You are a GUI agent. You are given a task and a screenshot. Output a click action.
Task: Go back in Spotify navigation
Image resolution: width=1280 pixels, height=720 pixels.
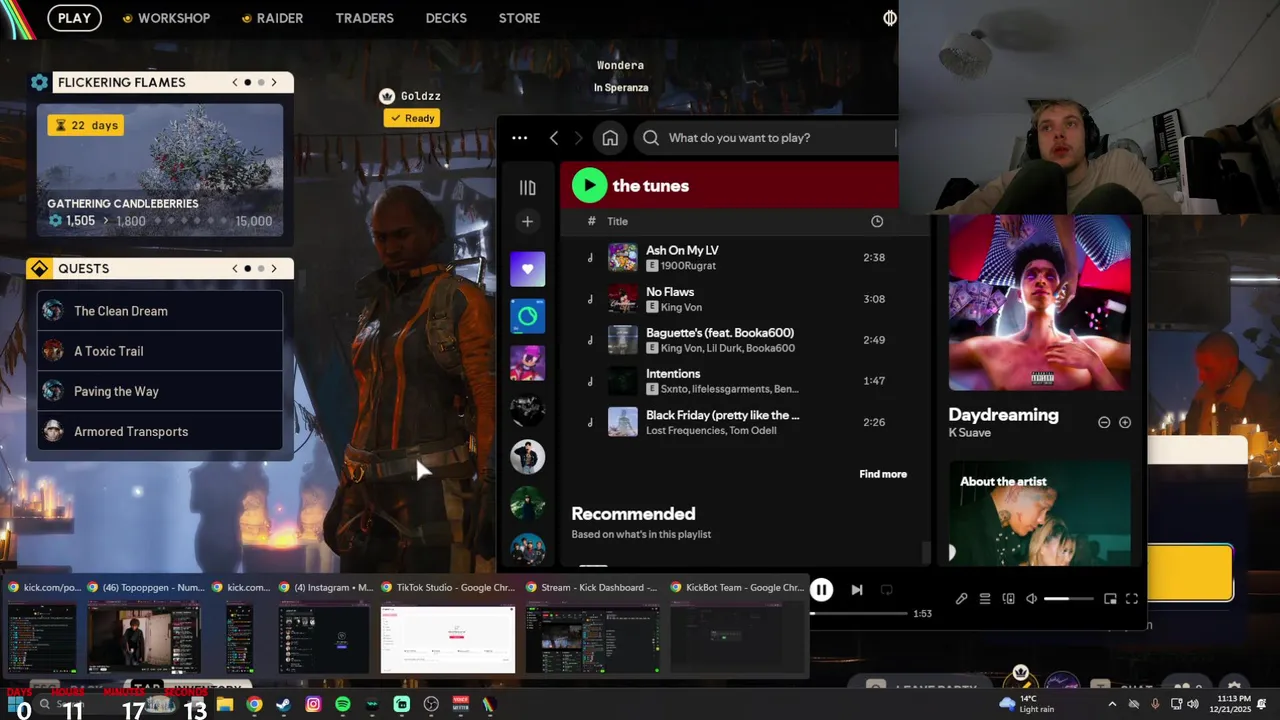[554, 138]
